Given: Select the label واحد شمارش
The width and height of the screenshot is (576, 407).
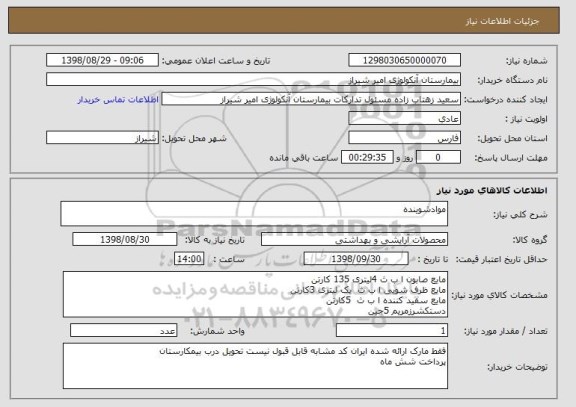Looking at the screenshot, I should click(217, 331).
